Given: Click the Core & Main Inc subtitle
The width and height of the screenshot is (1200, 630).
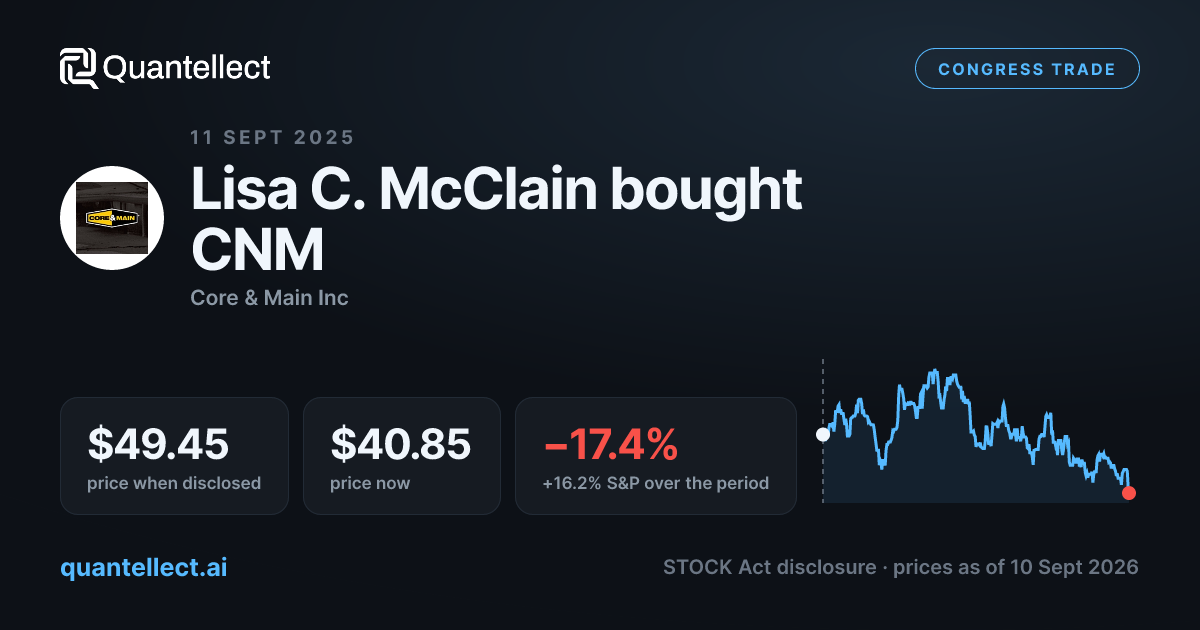Looking at the screenshot, I should (x=269, y=297).
